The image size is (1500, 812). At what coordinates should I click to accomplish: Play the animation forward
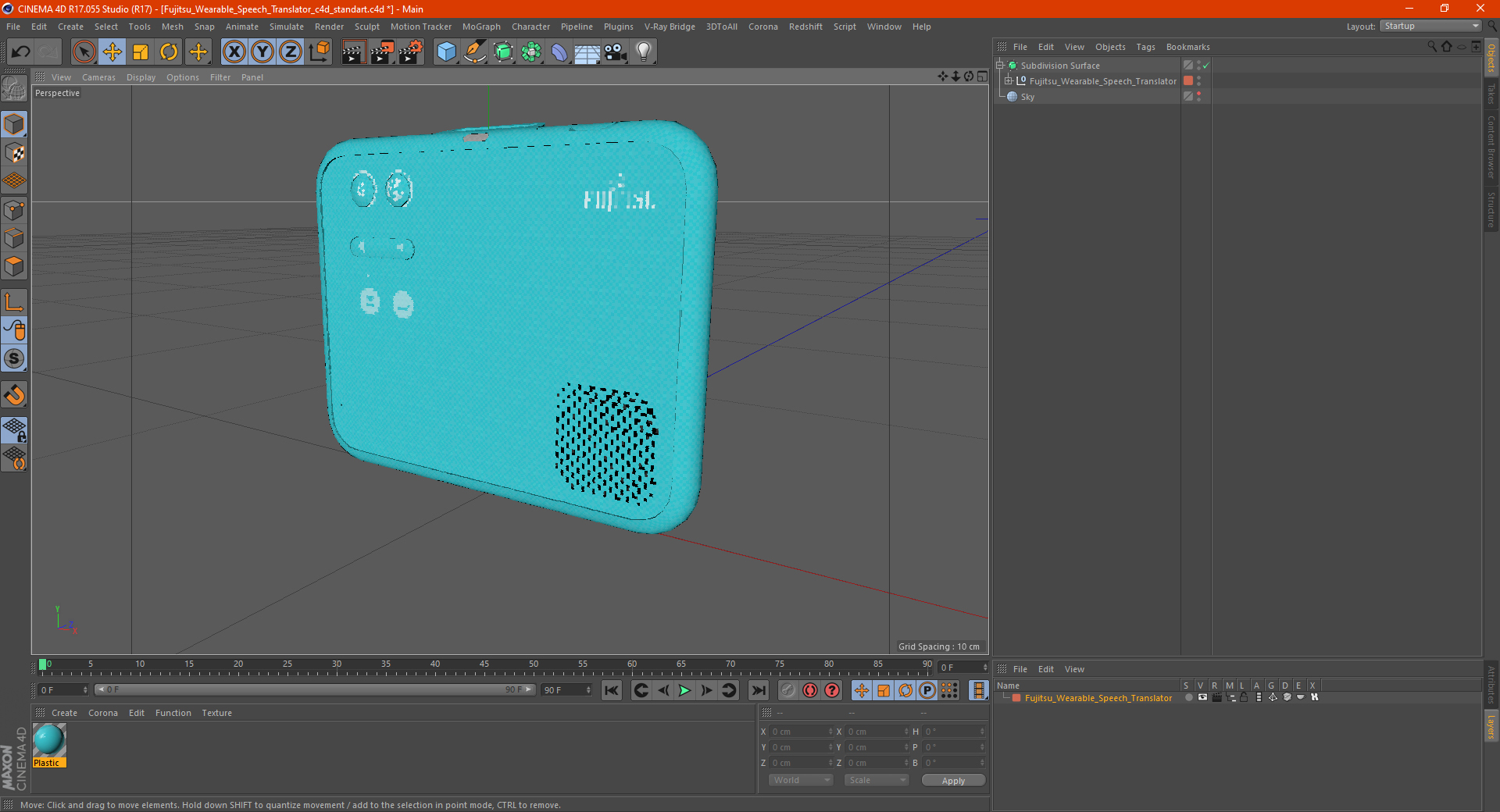684,690
